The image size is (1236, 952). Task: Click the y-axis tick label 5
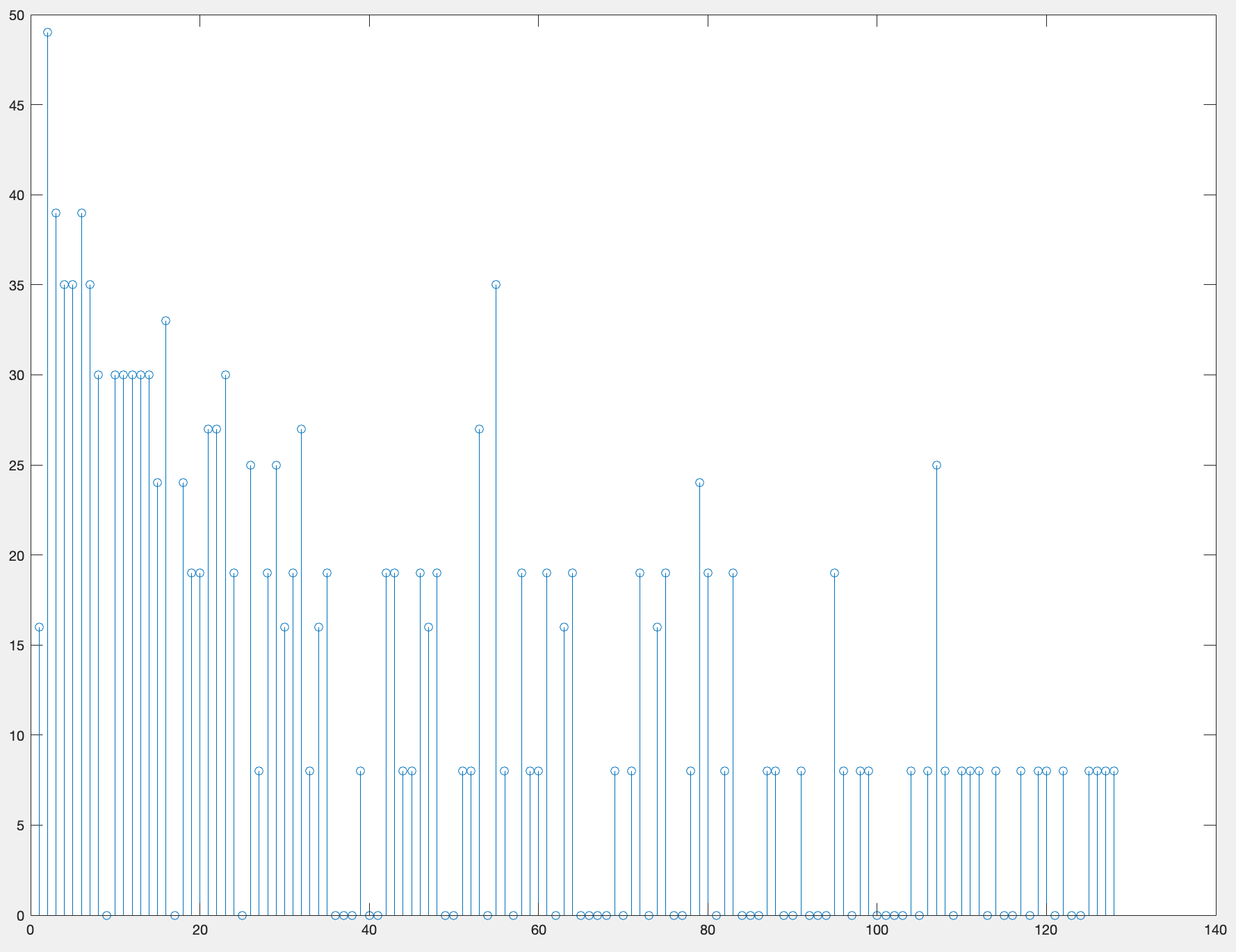click(x=20, y=826)
